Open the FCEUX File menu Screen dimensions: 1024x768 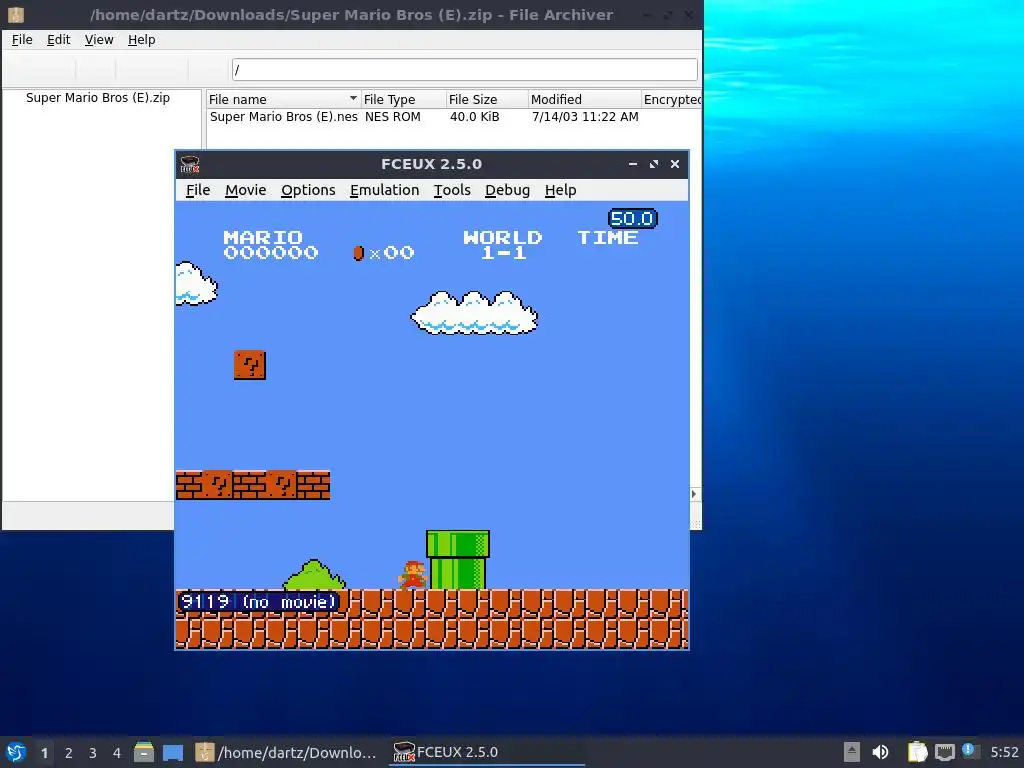click(x=198, y=190)
